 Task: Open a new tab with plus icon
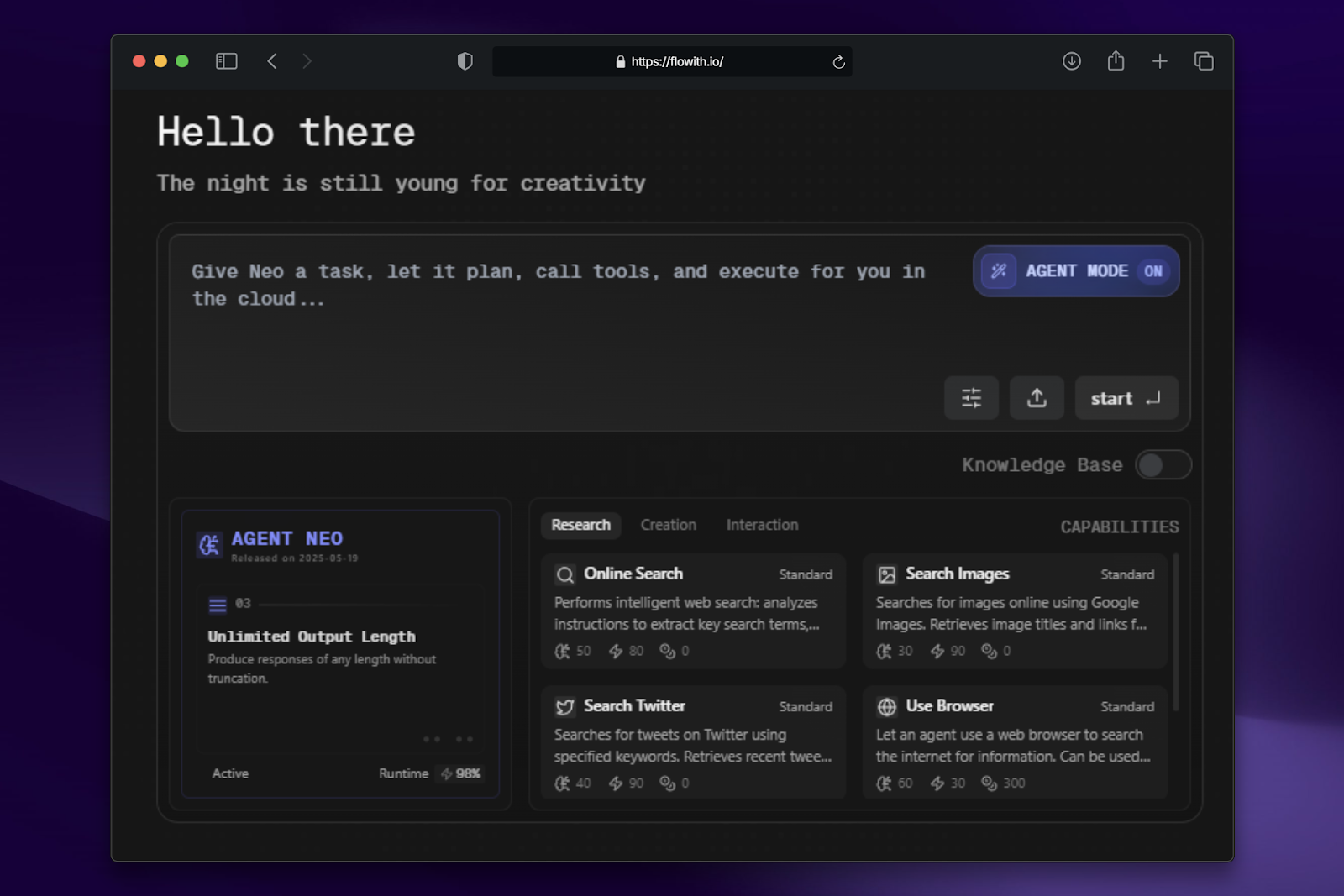pyautogui.click(x=1159, y=61)
